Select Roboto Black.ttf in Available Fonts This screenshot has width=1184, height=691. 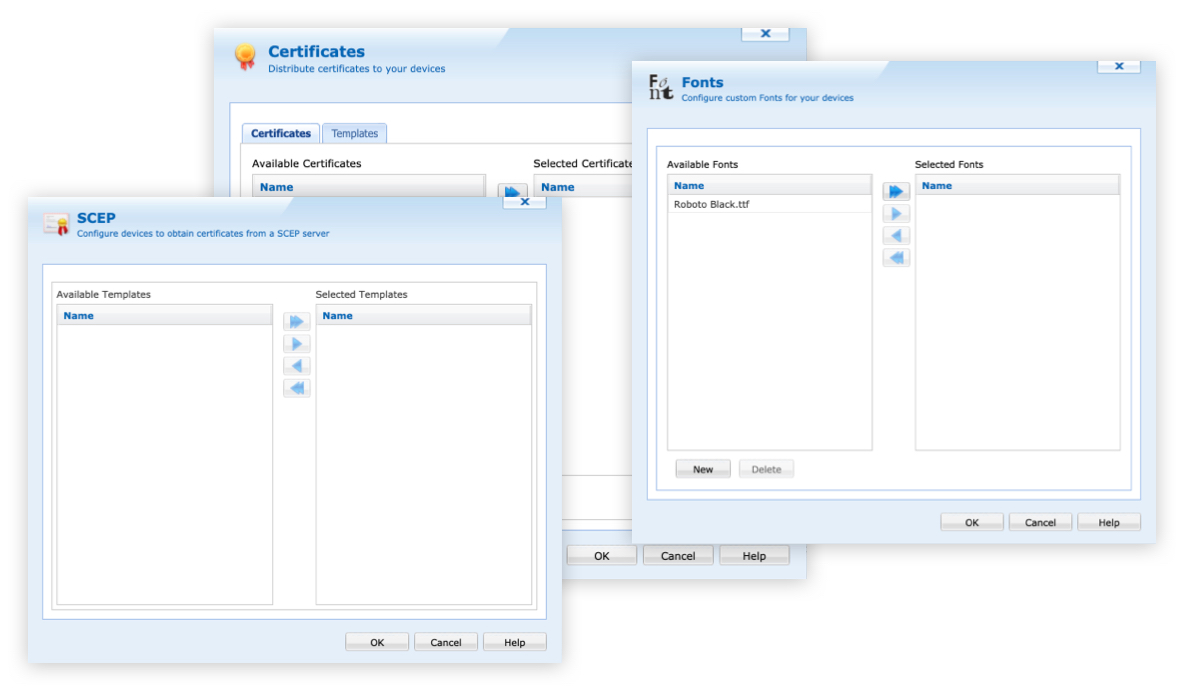click(711, 204)
